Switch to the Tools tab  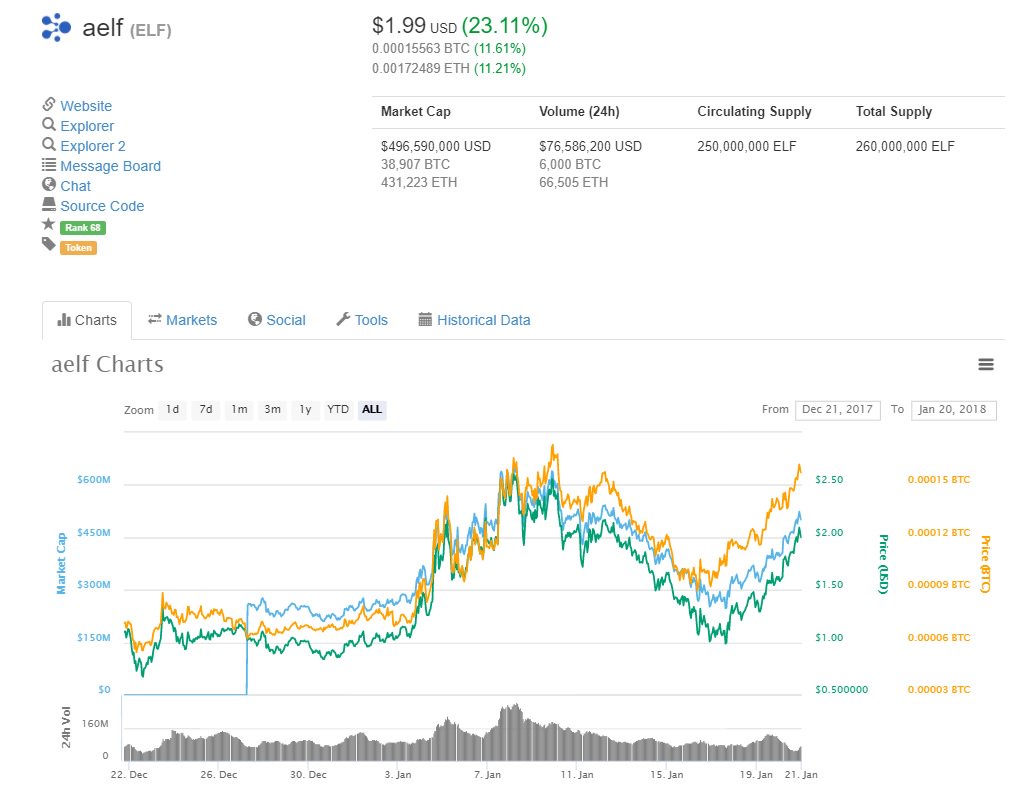coord(362,320)
